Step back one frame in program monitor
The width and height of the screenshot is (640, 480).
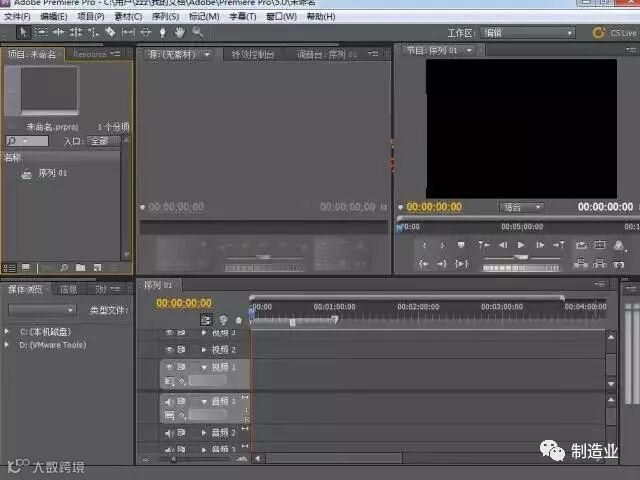coord(503,245)
